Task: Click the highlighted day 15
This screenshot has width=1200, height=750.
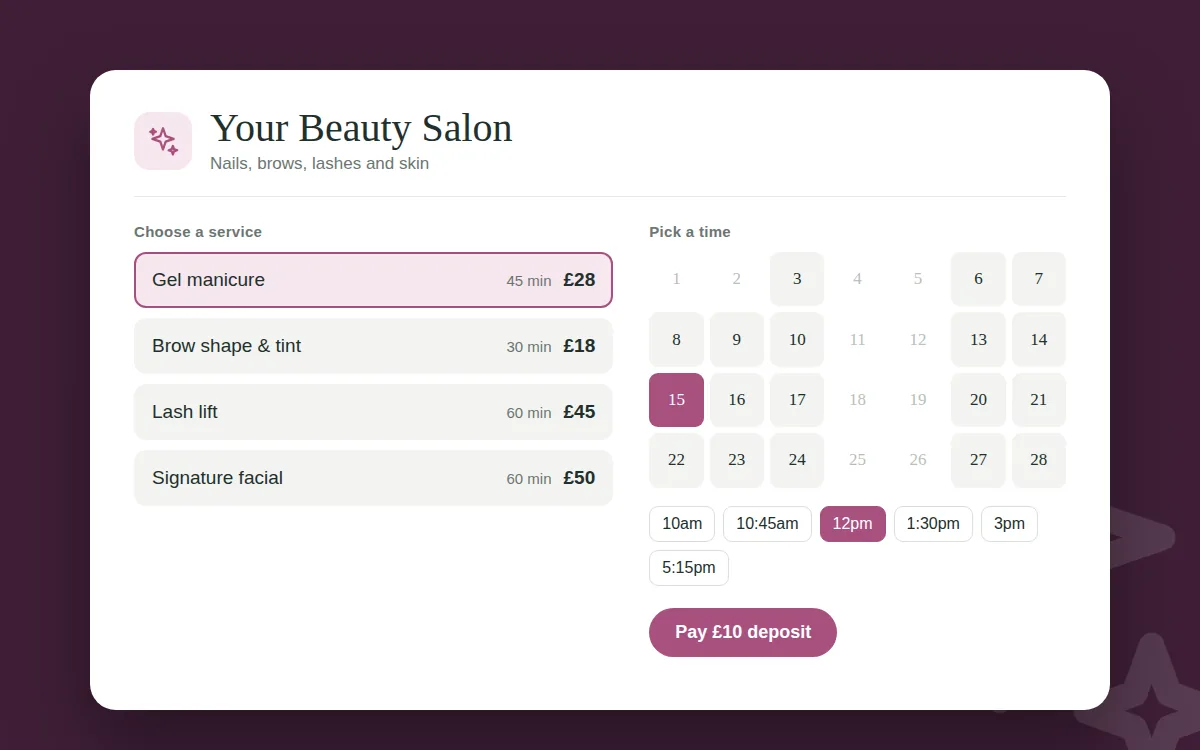Action: (676, 400)
